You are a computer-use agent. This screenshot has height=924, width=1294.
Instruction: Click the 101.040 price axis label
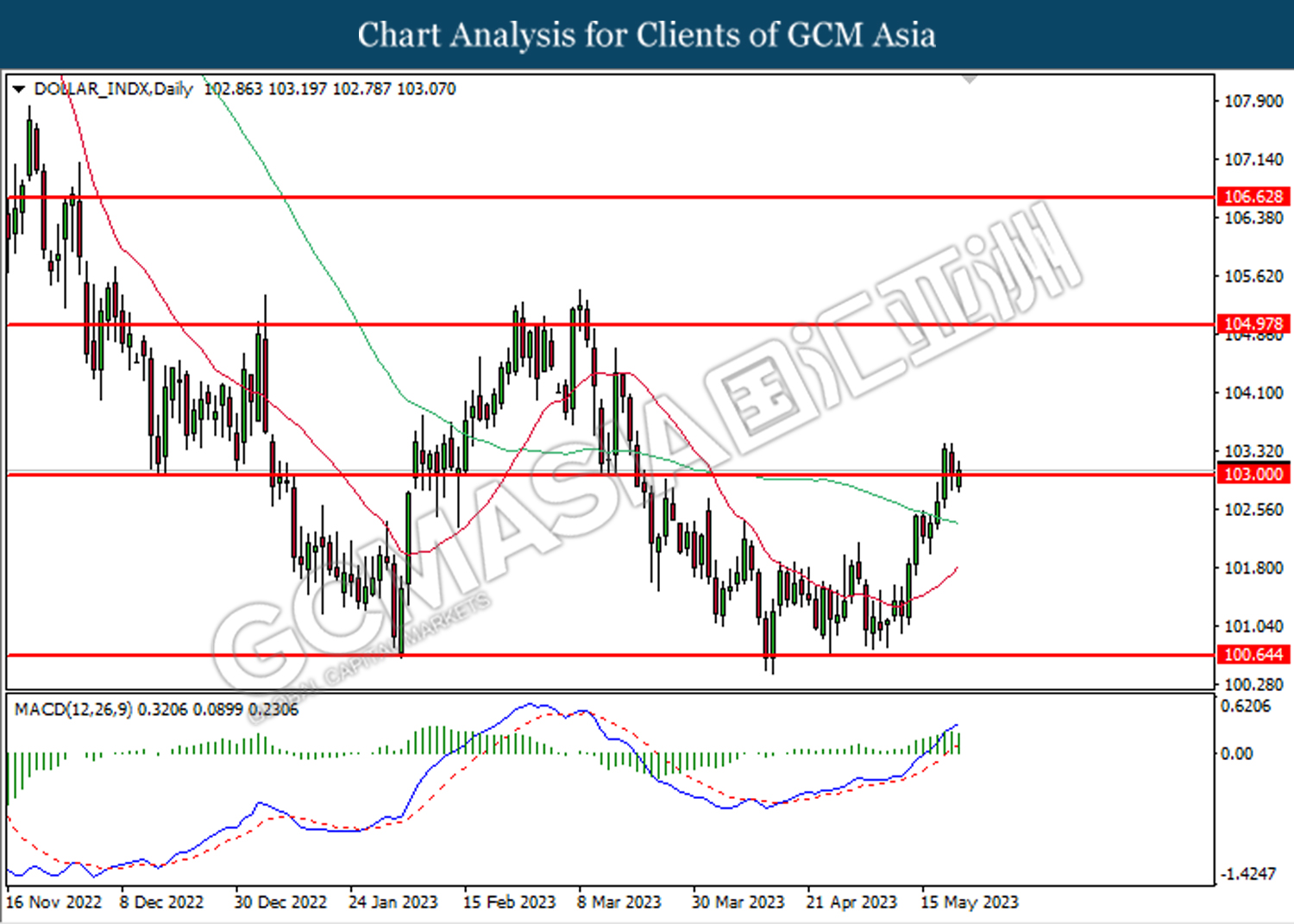pyautogui.click(x=1253, y=626)
